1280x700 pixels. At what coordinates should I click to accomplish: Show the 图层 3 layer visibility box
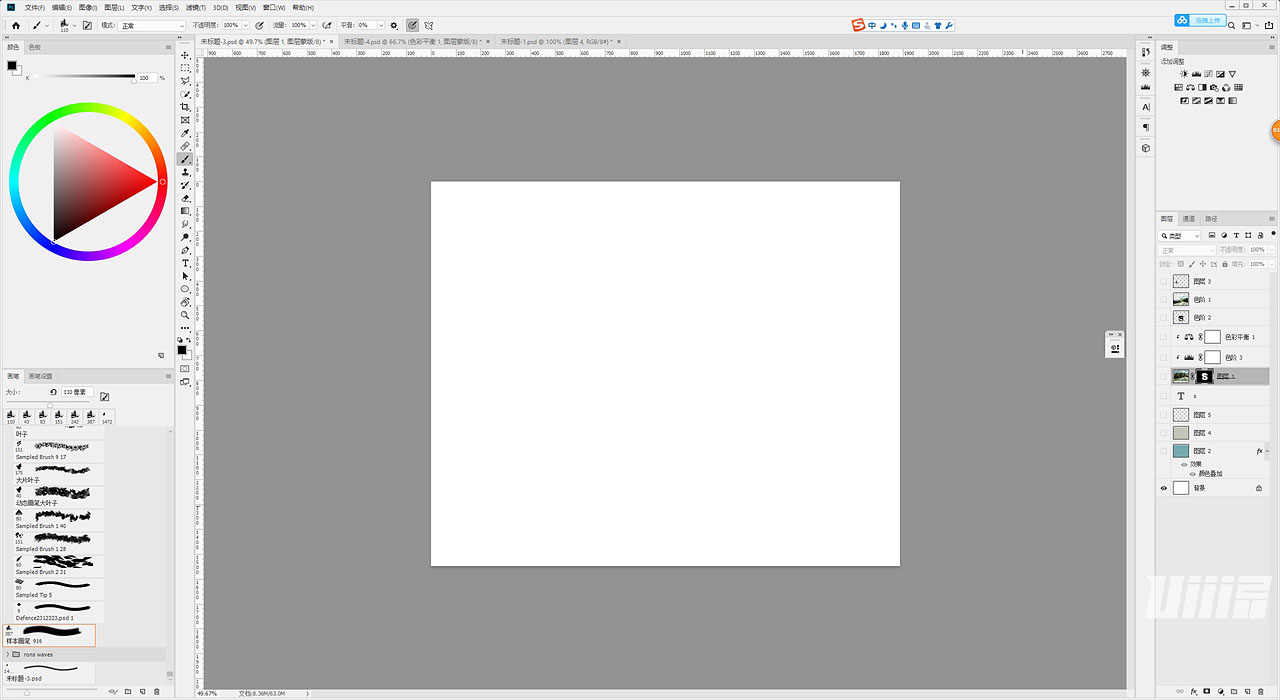pyautogui.click(x=1163, y=281)
